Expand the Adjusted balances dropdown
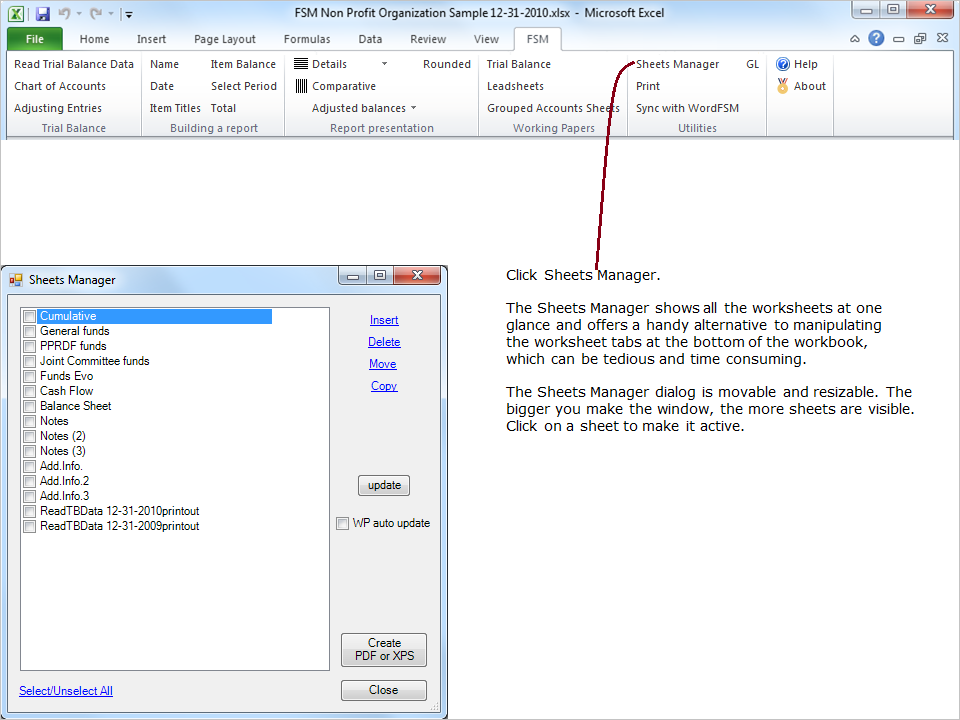This screenshot has height=720, width=960. [413, 108]
